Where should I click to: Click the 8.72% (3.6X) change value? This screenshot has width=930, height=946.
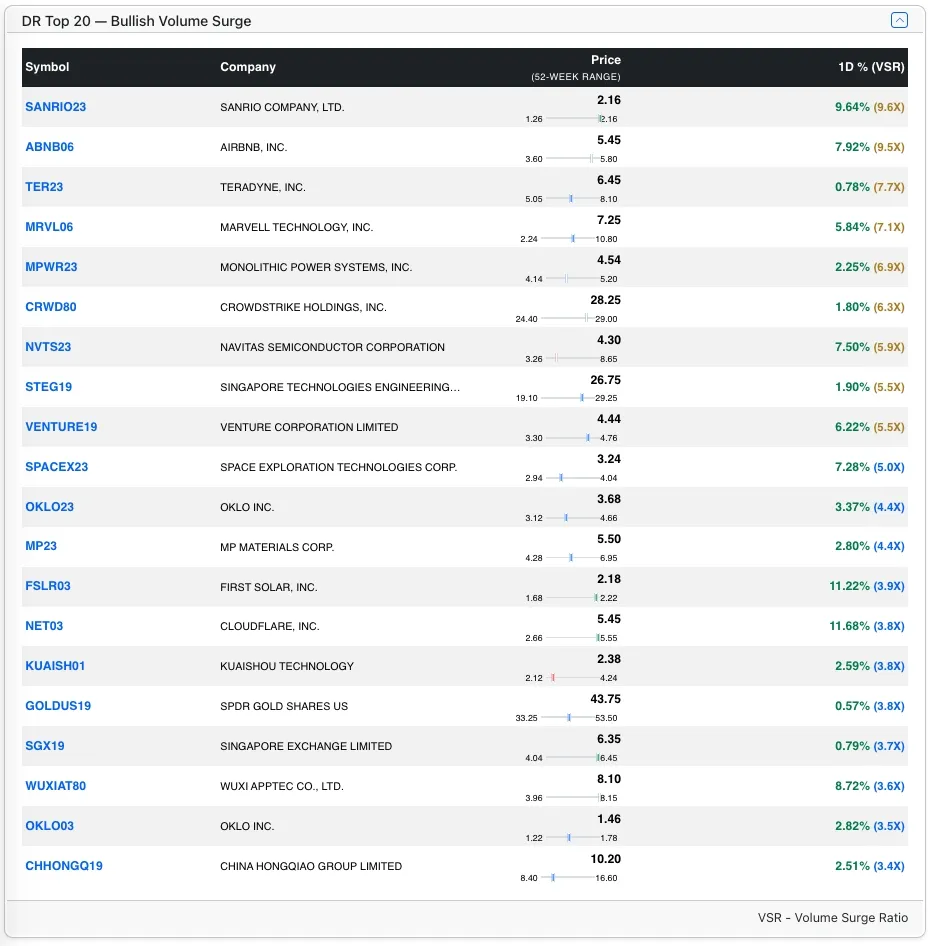(x=870, y=786)
